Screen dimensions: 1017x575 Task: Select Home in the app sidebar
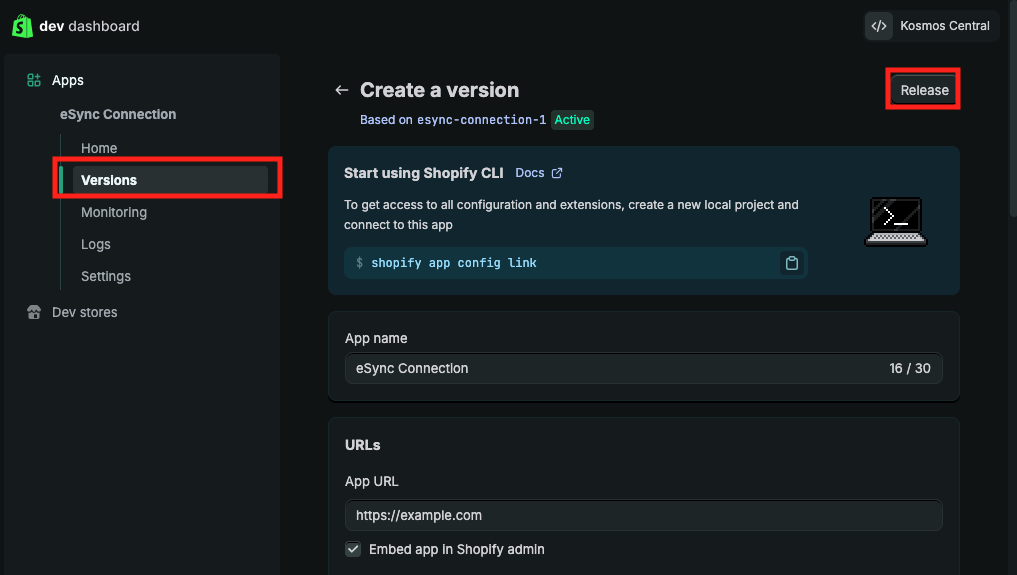(99, 148)
